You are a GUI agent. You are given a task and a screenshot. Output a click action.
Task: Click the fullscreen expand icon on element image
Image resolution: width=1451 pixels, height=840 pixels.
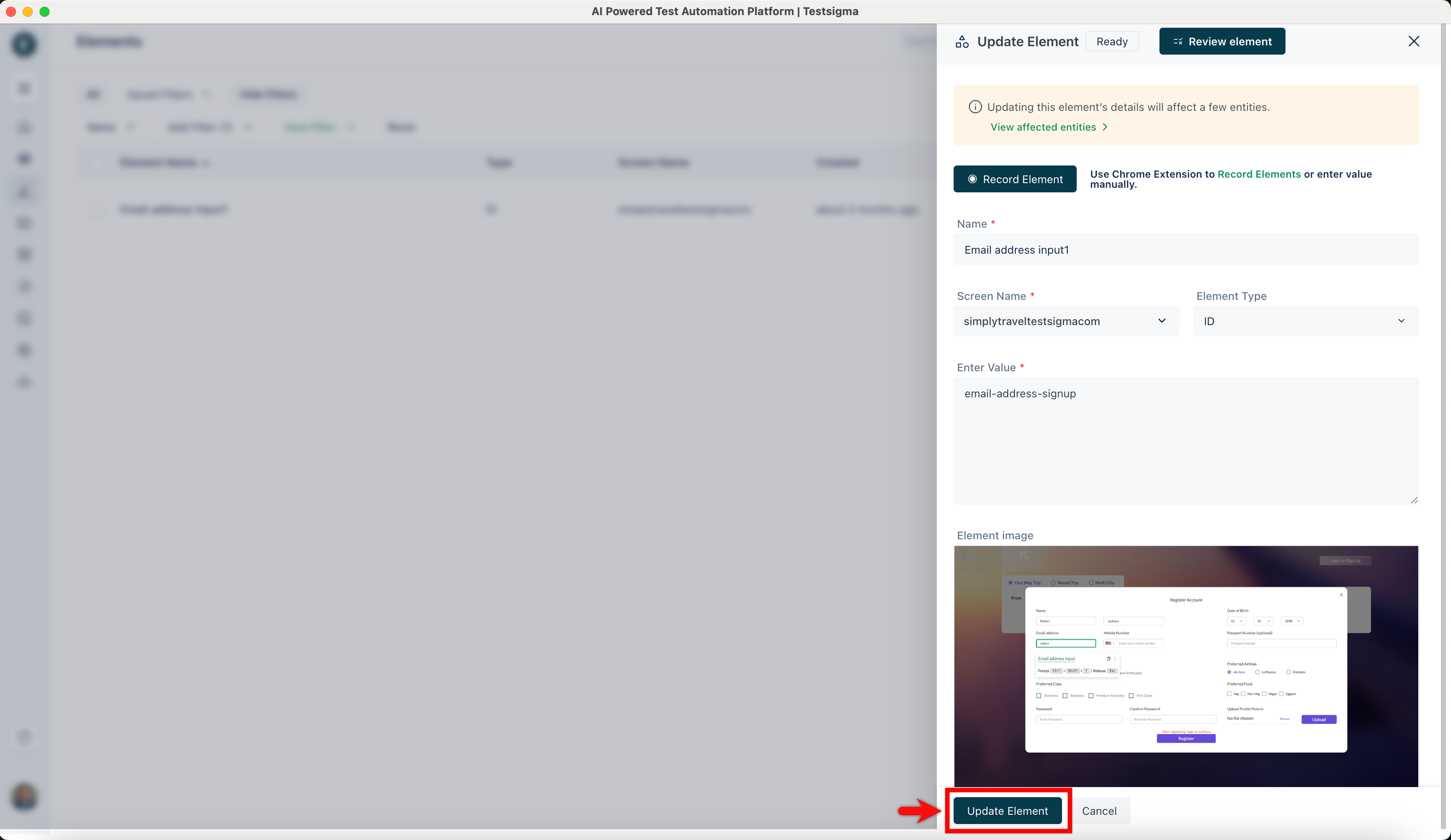point(971,562)
